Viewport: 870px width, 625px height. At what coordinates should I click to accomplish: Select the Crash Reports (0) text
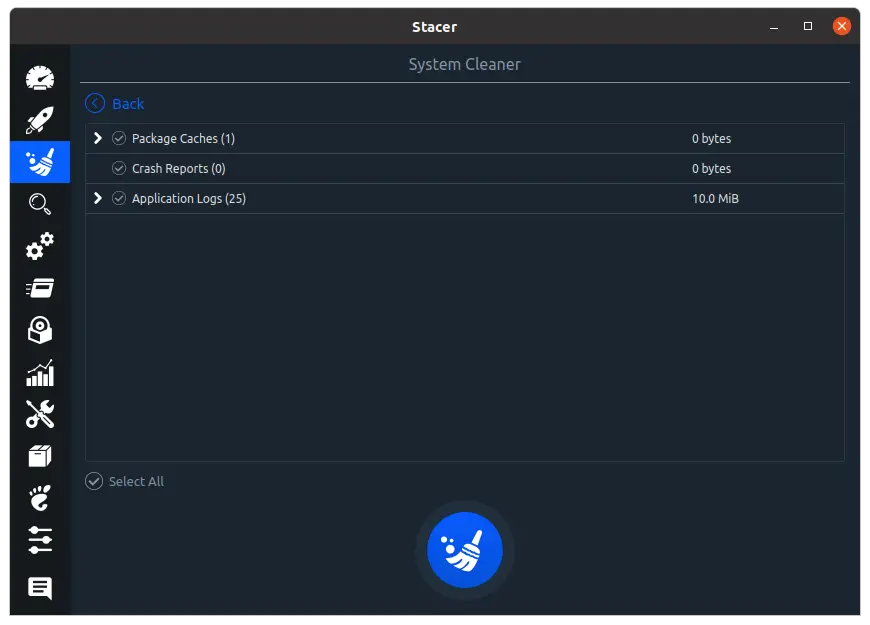point(179,168)
